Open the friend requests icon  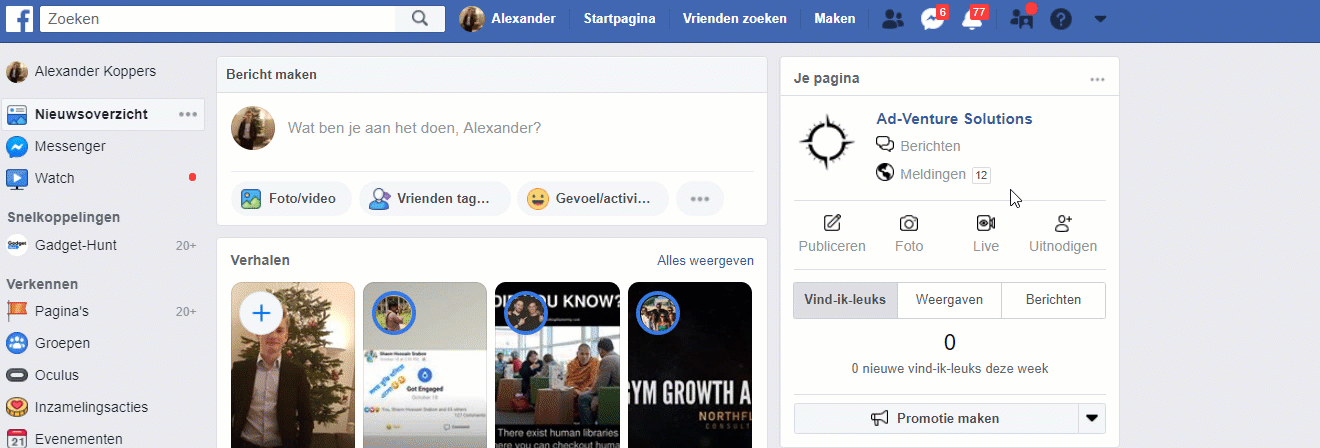coord(893,19)
